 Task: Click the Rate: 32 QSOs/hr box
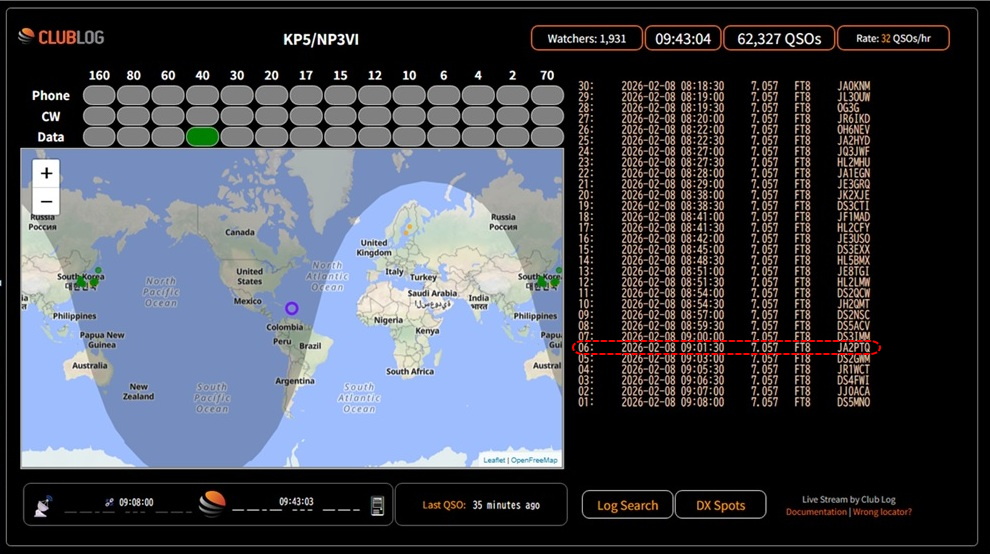coord(893,39)
